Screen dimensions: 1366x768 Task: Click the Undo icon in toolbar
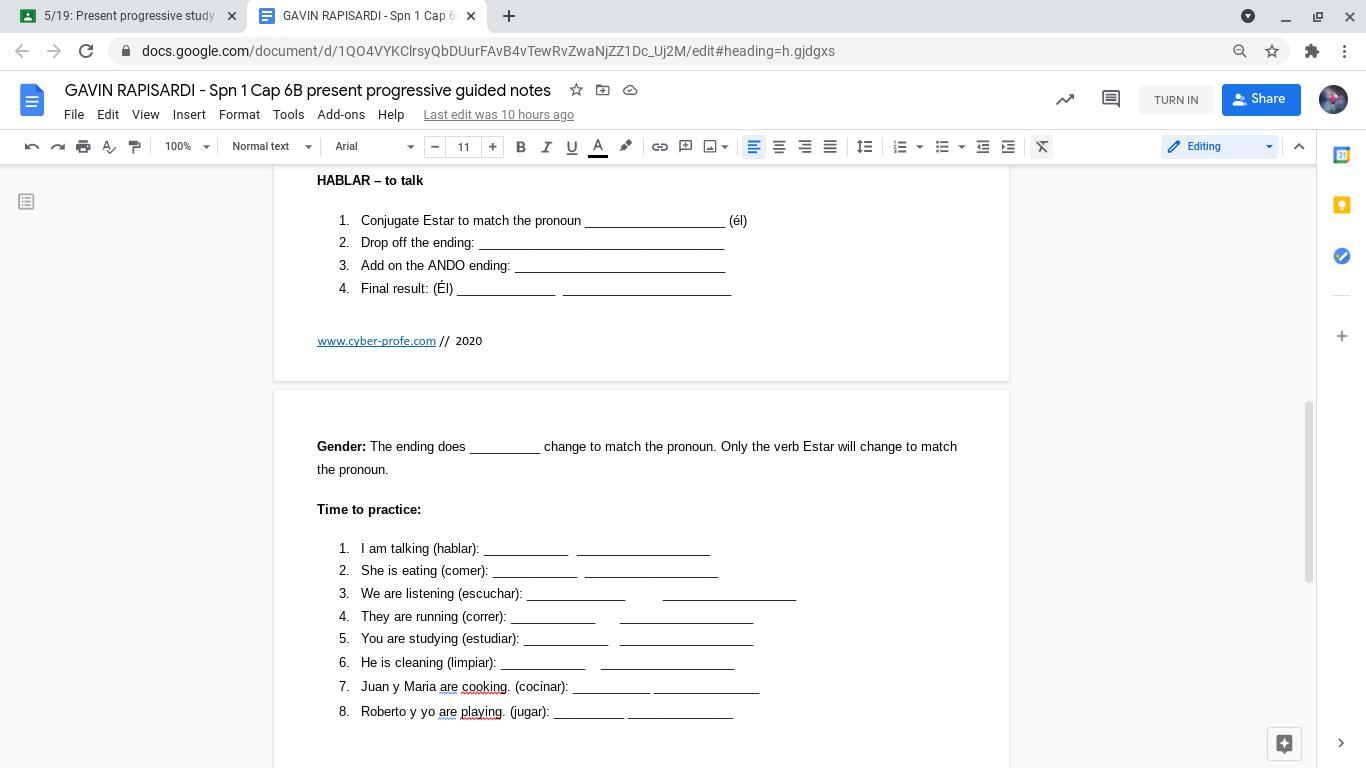click(32, 147)
